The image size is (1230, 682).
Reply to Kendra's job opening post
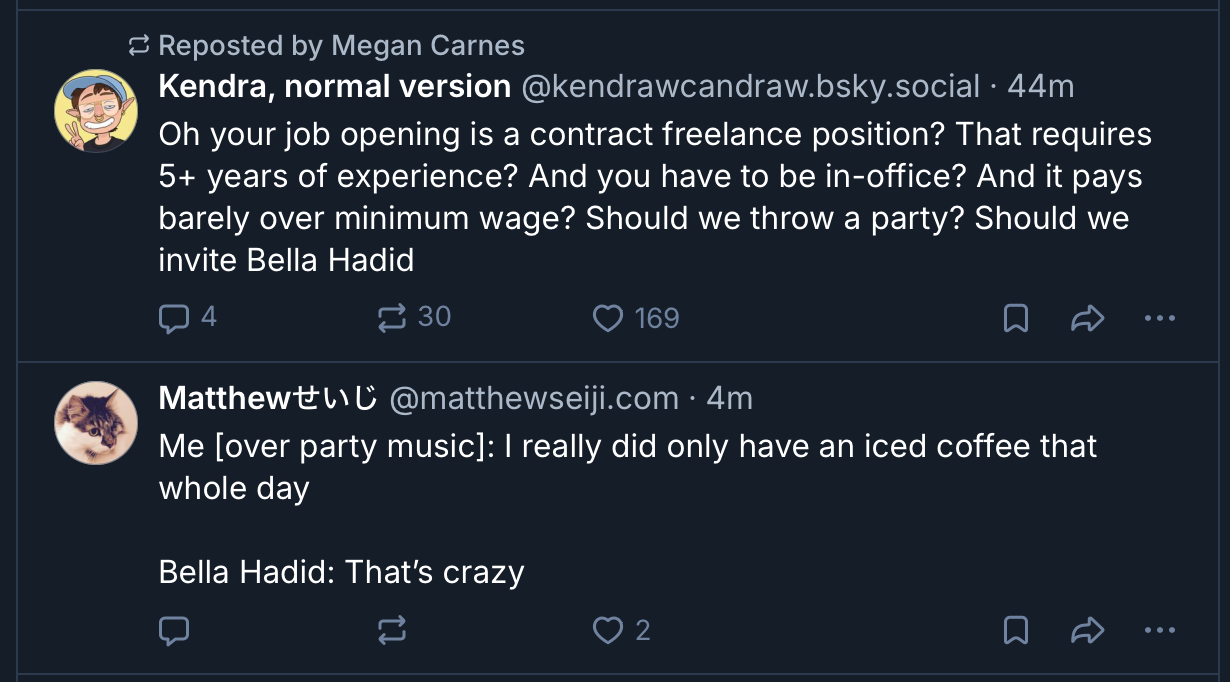pos(174,318)
